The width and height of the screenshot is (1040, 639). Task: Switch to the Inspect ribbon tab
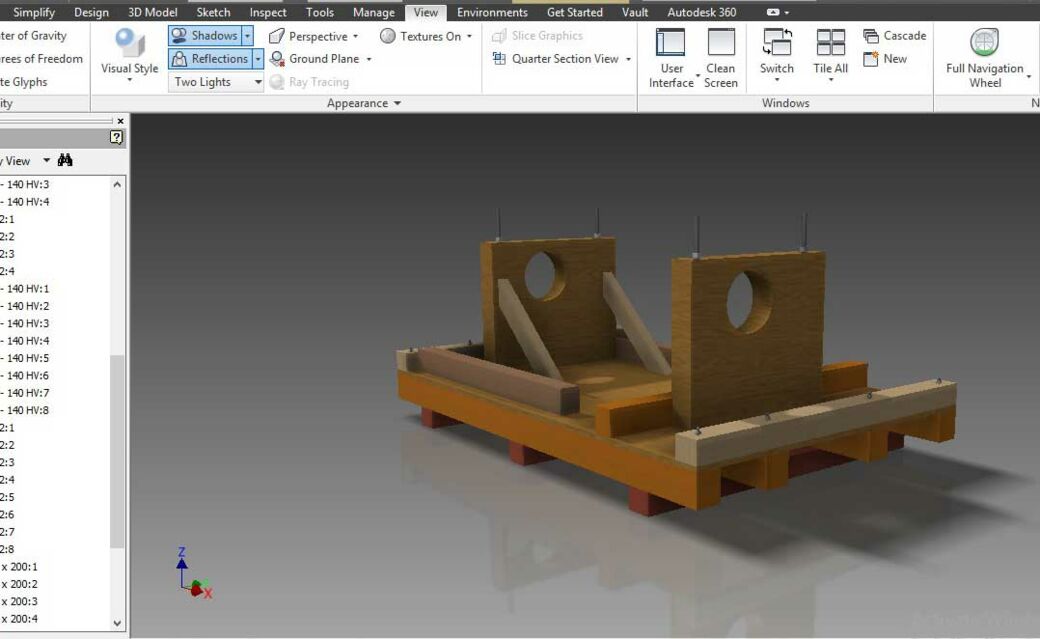click(268, 12)
